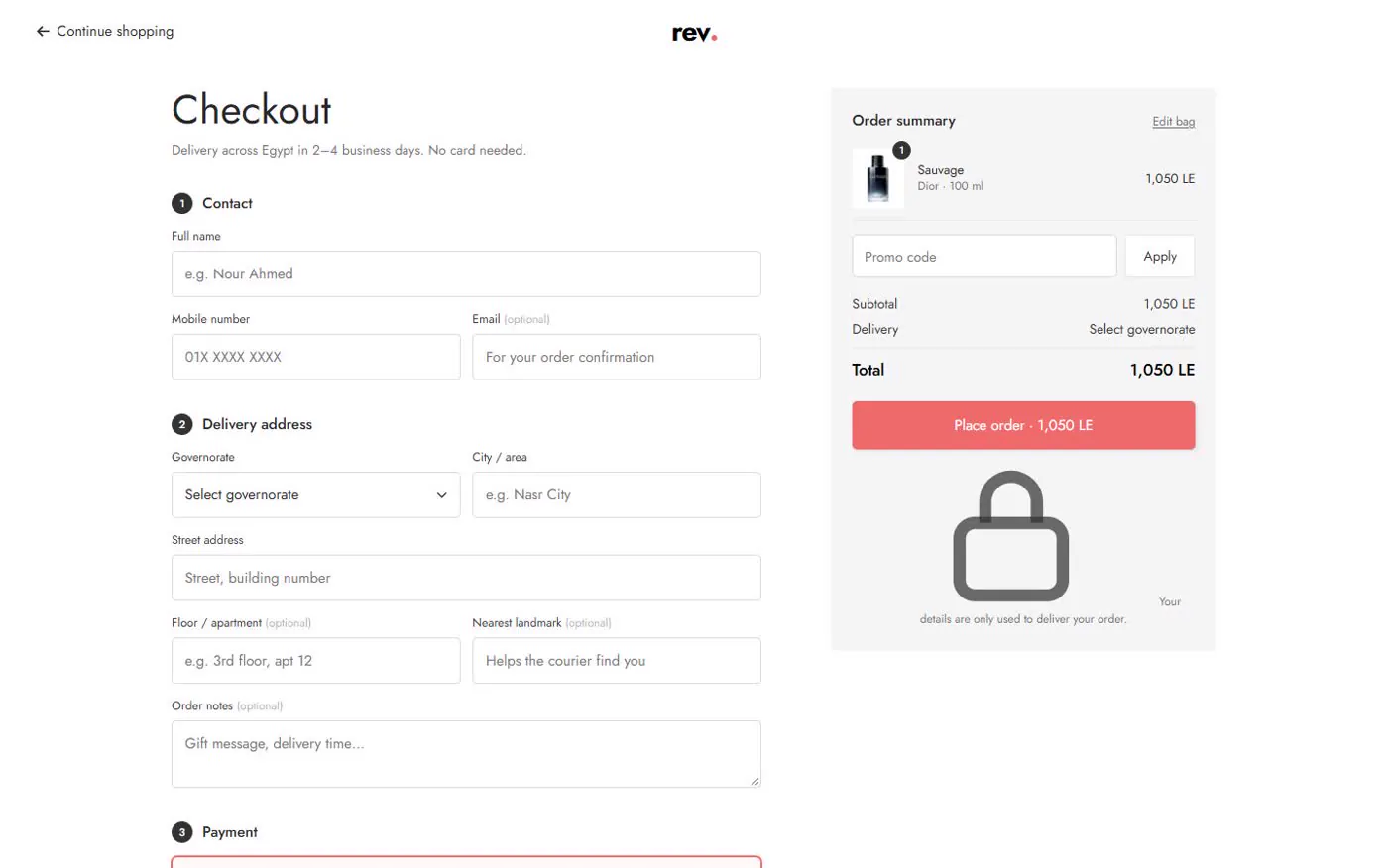This screenshot has height=868, width=1388.
Task: Click the governorate dropdown chevron arrow
Action: pyautogui.click(x=441, y=495)
